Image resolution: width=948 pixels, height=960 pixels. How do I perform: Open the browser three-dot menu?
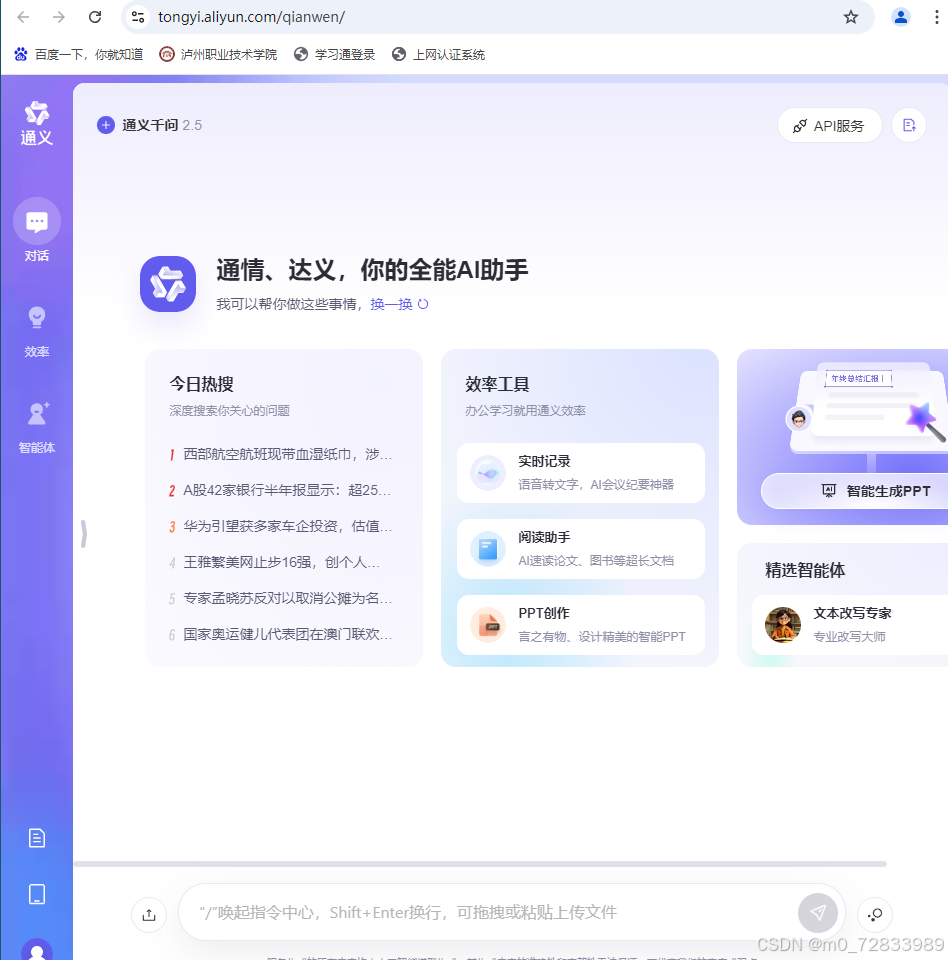point(936,17)
